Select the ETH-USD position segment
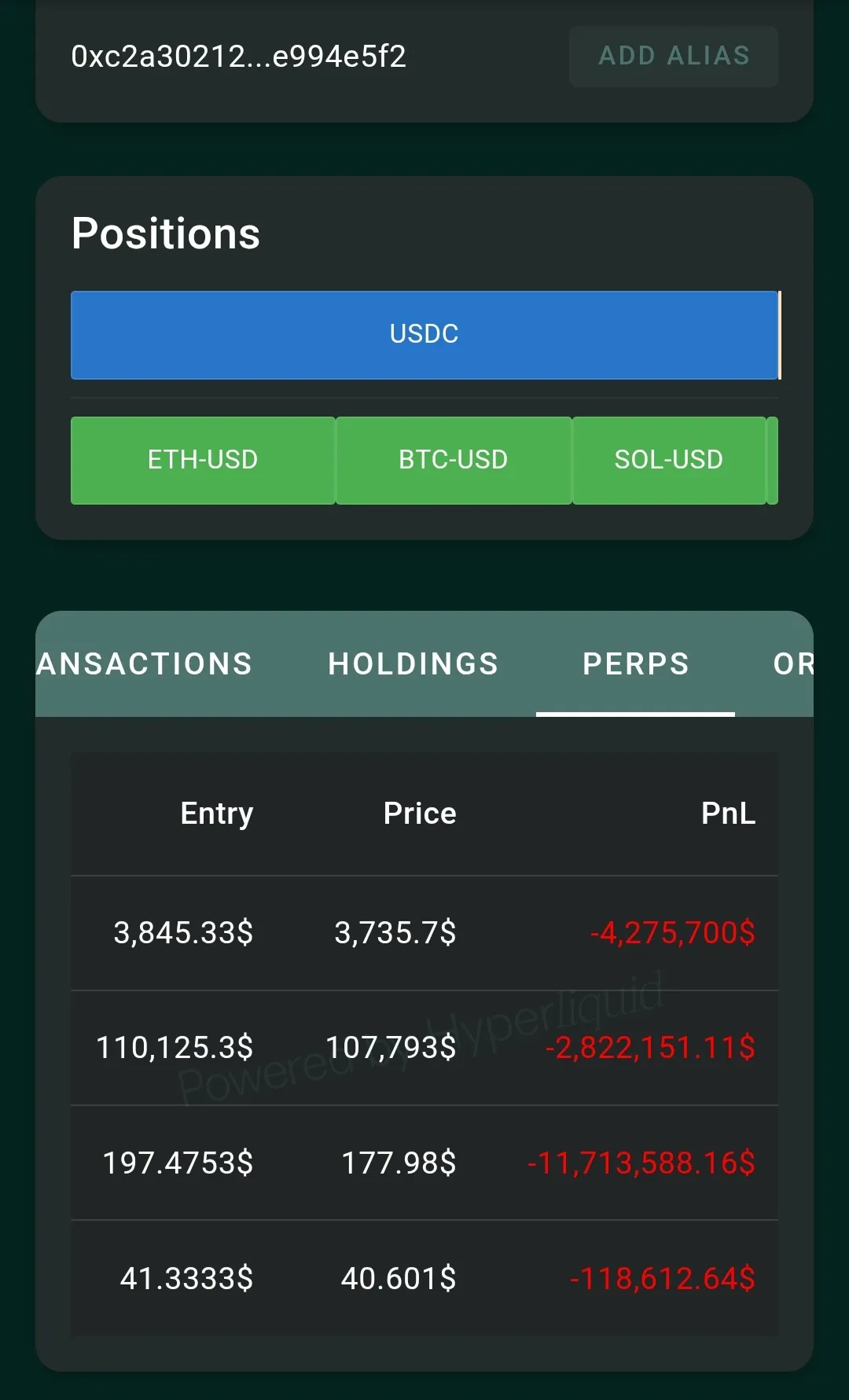Viewport: 849px width, 1400px height. tap(203, 460)
